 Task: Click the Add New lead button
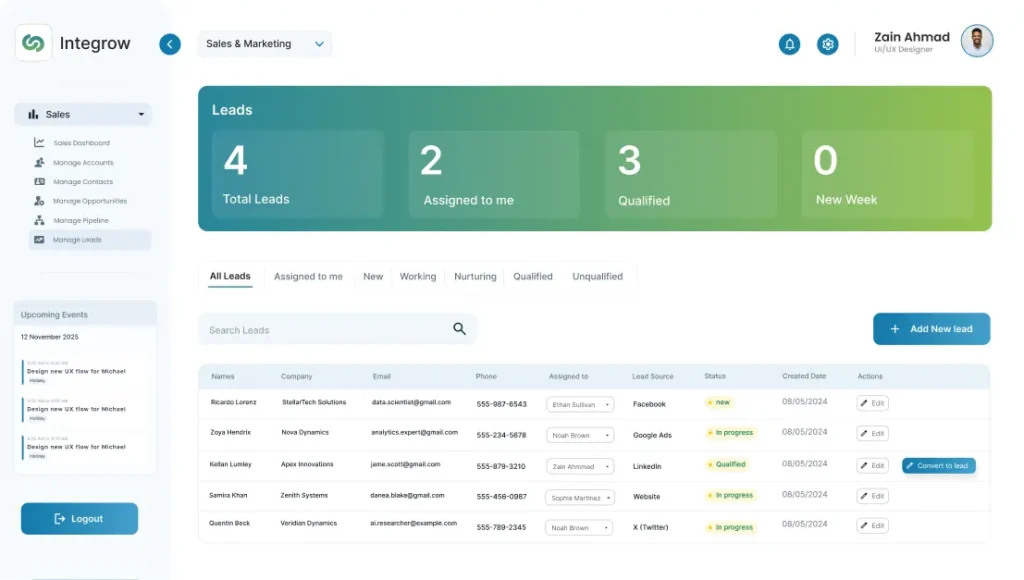(x=931, y=329)
